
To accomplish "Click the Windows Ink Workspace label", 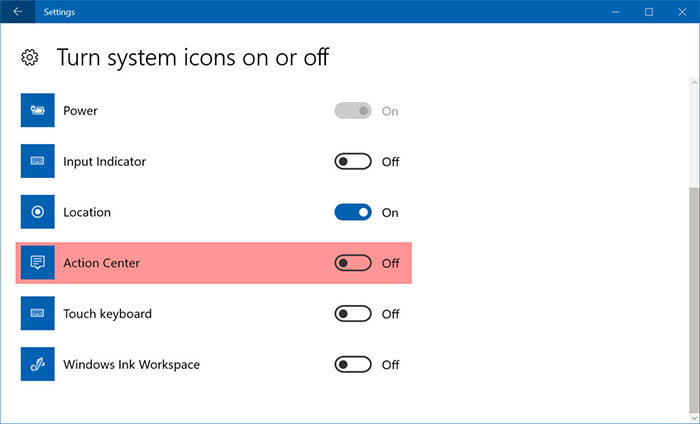I will coord(131,365).
